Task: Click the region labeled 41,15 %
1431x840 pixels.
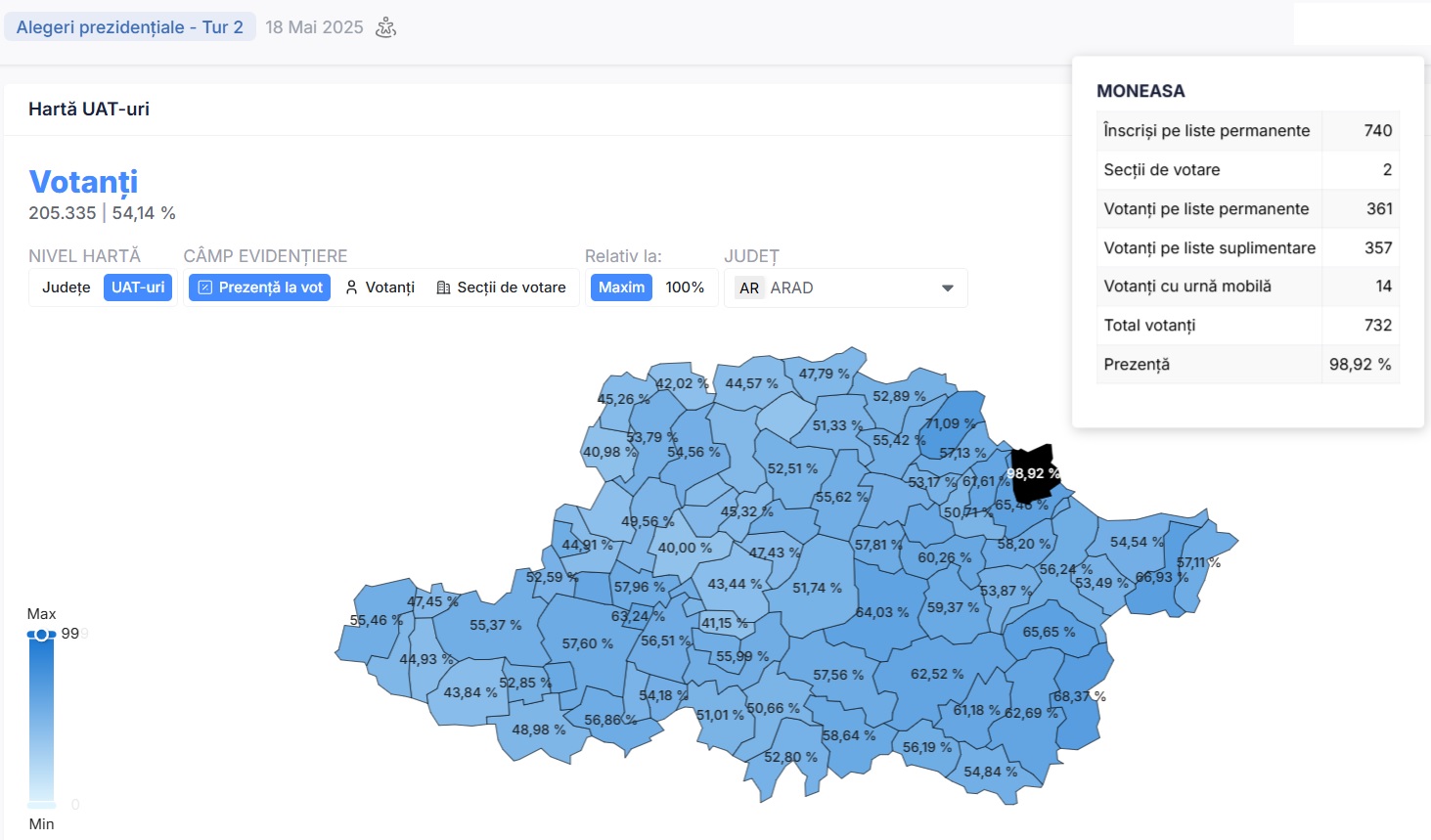Action: pos(725,623)
